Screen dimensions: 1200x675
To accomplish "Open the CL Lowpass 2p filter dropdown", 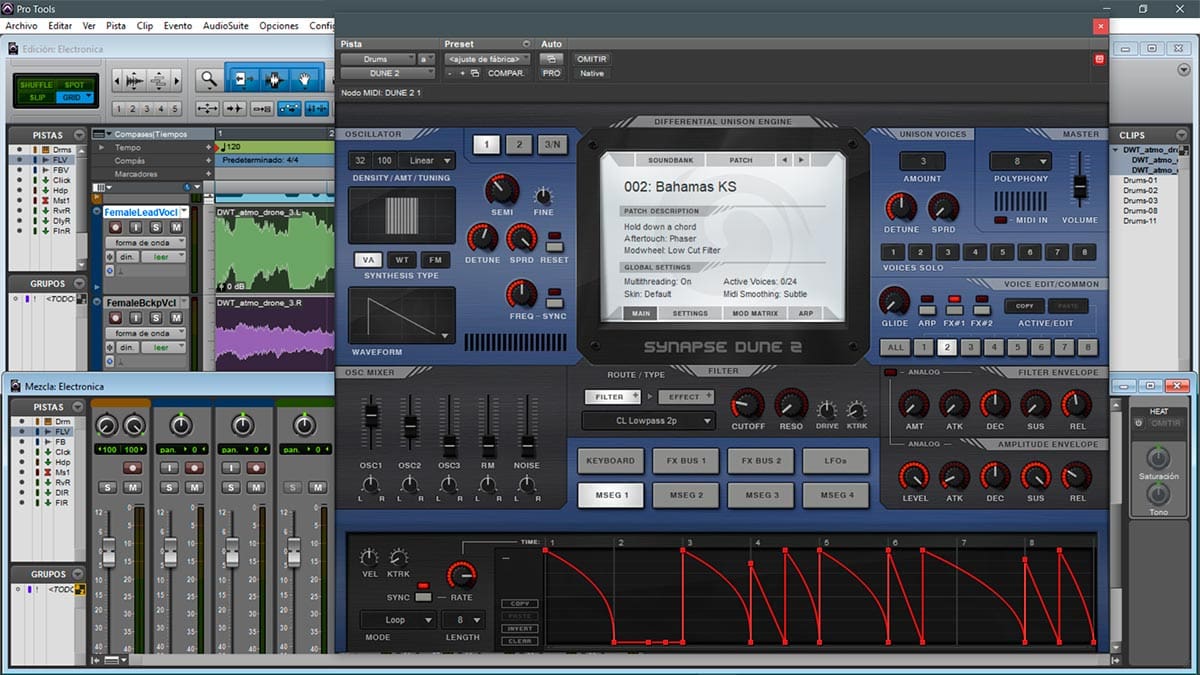I will click(650, 421).
